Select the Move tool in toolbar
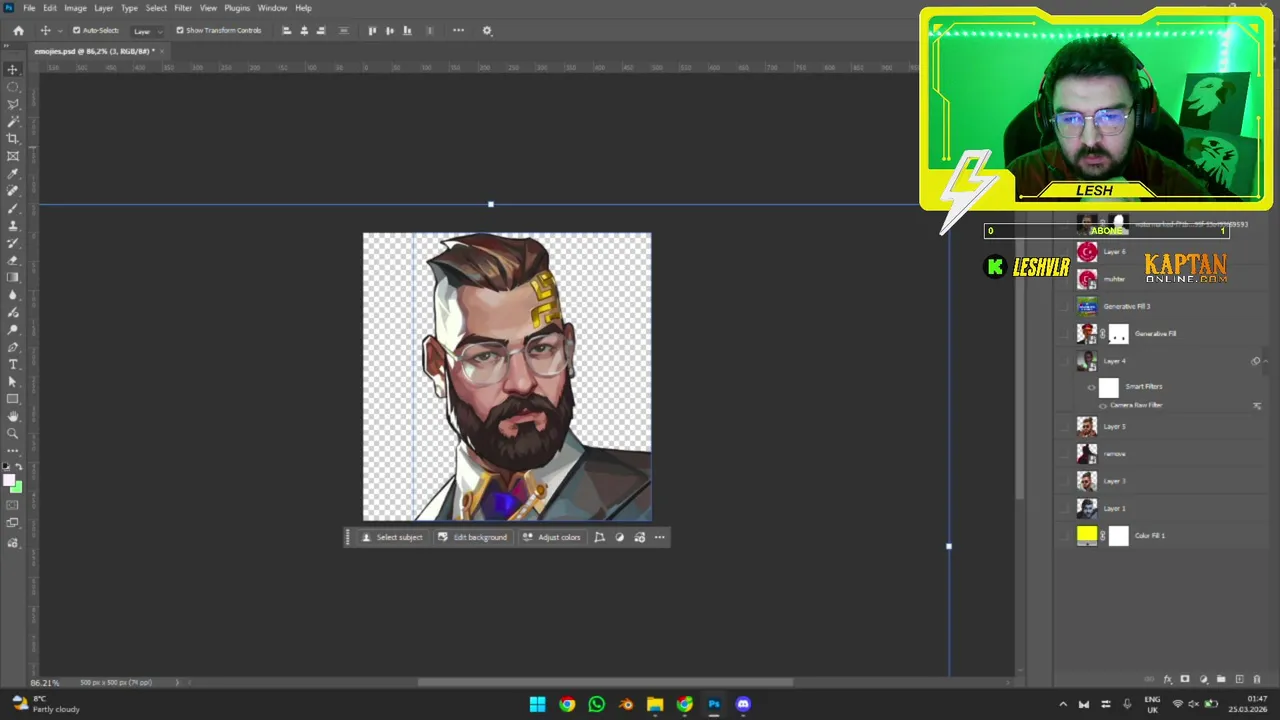 [13, 69]
